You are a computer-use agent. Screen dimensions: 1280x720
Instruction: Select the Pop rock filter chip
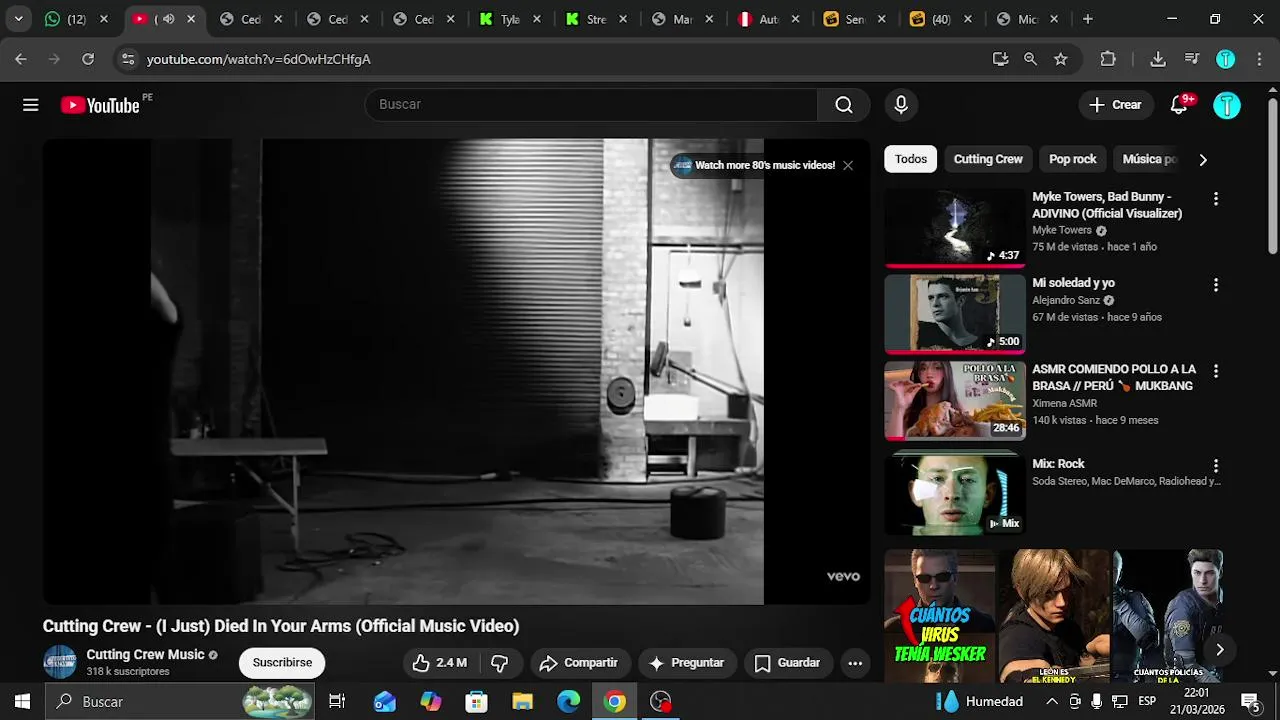[x=1073, y=159]
